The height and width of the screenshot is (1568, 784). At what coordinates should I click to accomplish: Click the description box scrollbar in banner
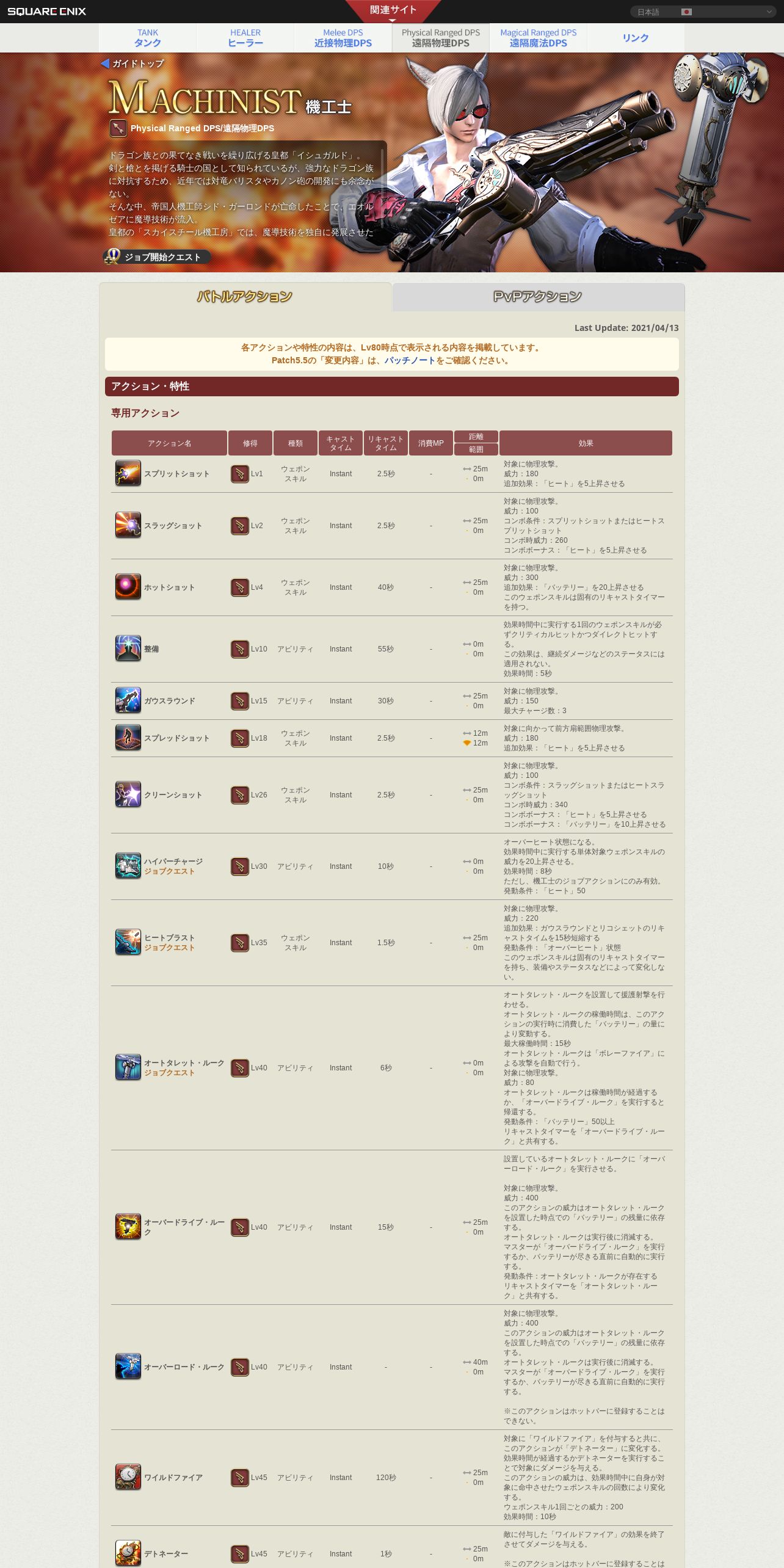point(383,189)
